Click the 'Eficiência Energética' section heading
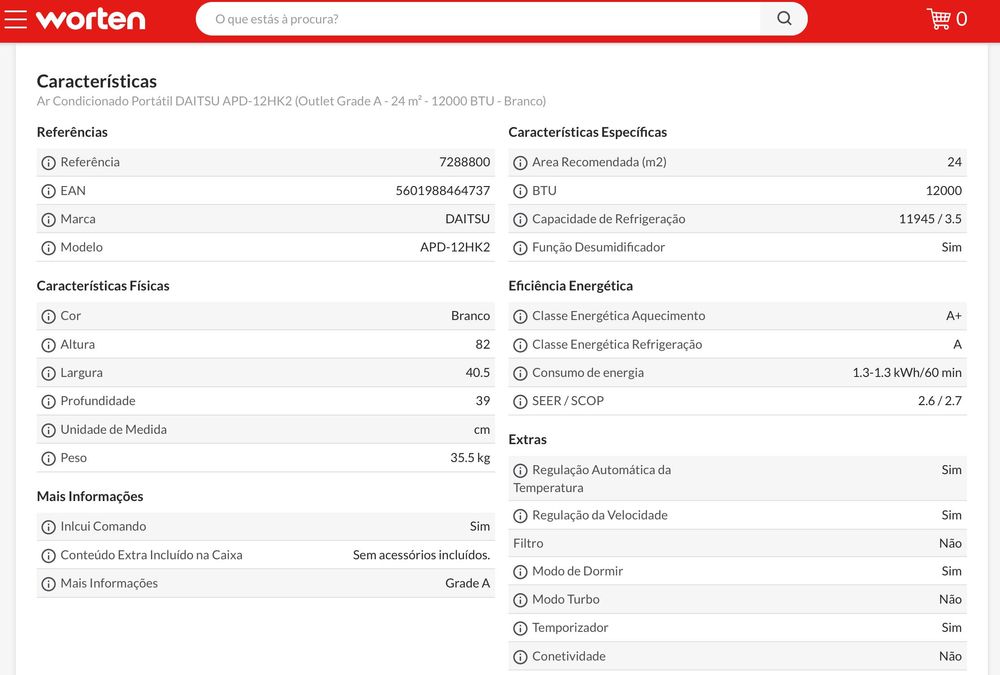This screenshot has height=675, width=1000. click(570, 285)
